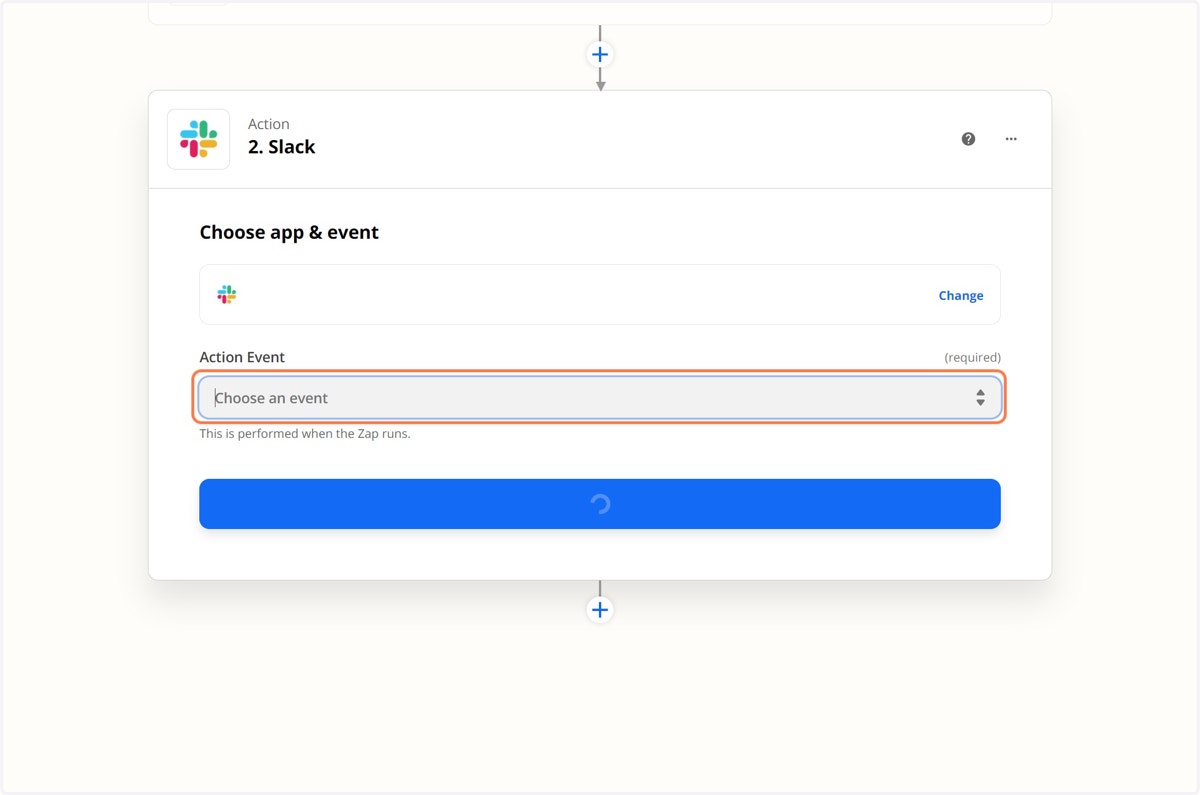Click the '2. Slack' step title
Image resolution: width=1200 pixels, height=795 pixels.
pyautogui.click(x=282, y=147)
